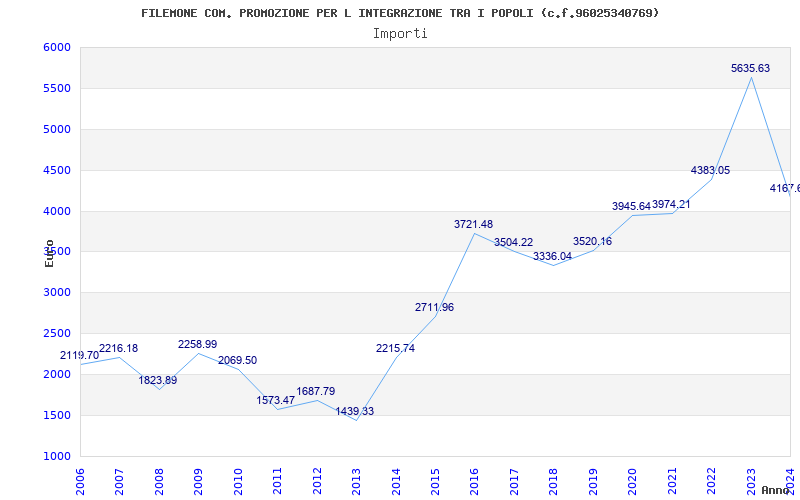This screenshot has height=500, width=800.
Task: Select the 2215.74 data label
Action: (x=395, y=348)
